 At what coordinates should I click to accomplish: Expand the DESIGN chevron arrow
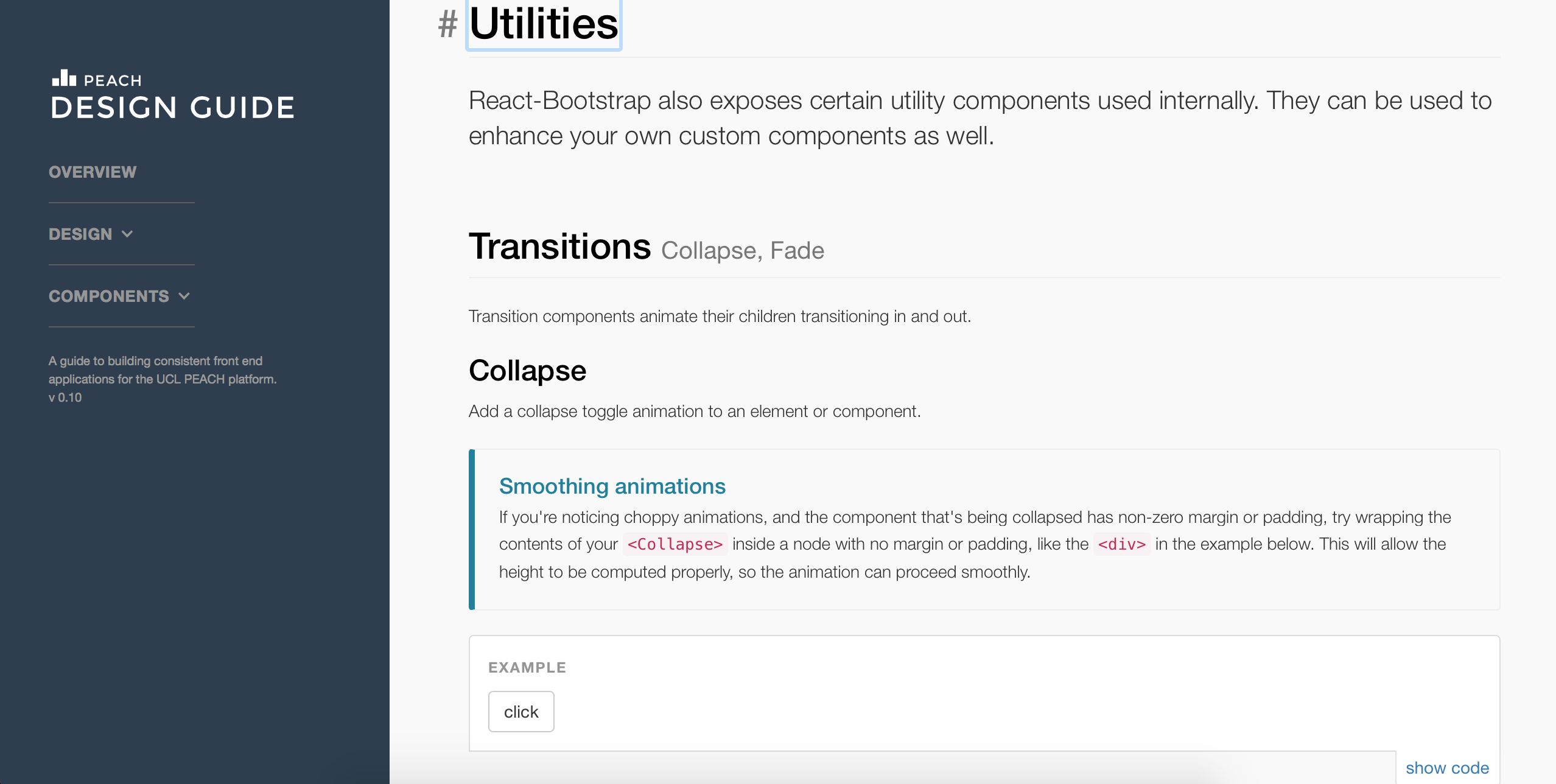127,234
